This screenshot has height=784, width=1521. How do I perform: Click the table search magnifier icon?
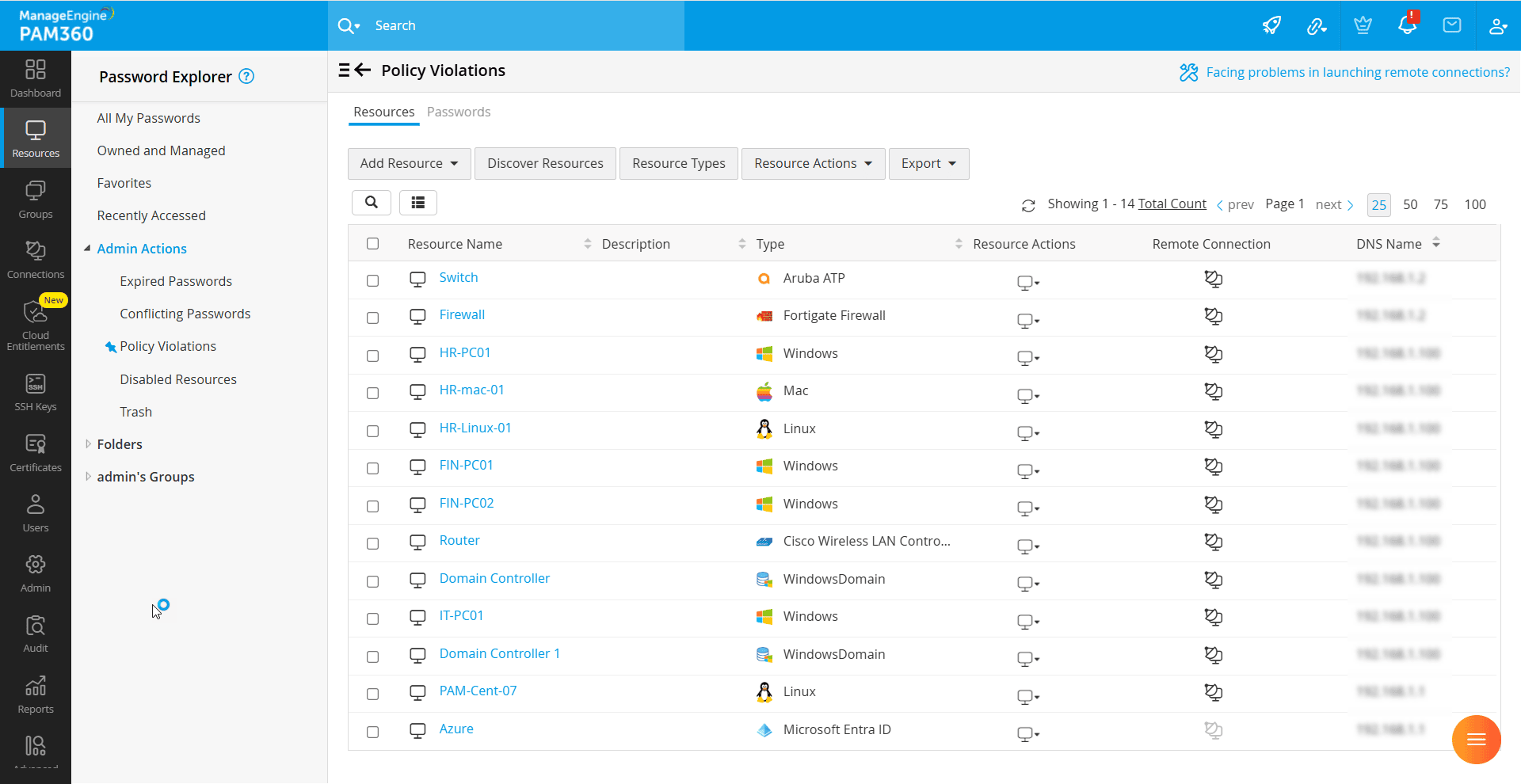[372, 203]
